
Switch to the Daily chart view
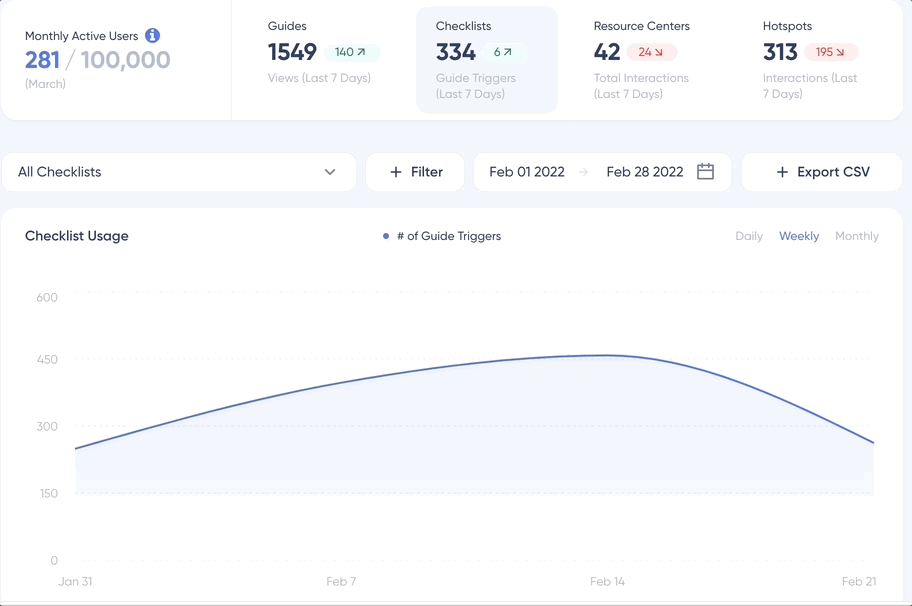pyautogui.click(x=749, y=236)
